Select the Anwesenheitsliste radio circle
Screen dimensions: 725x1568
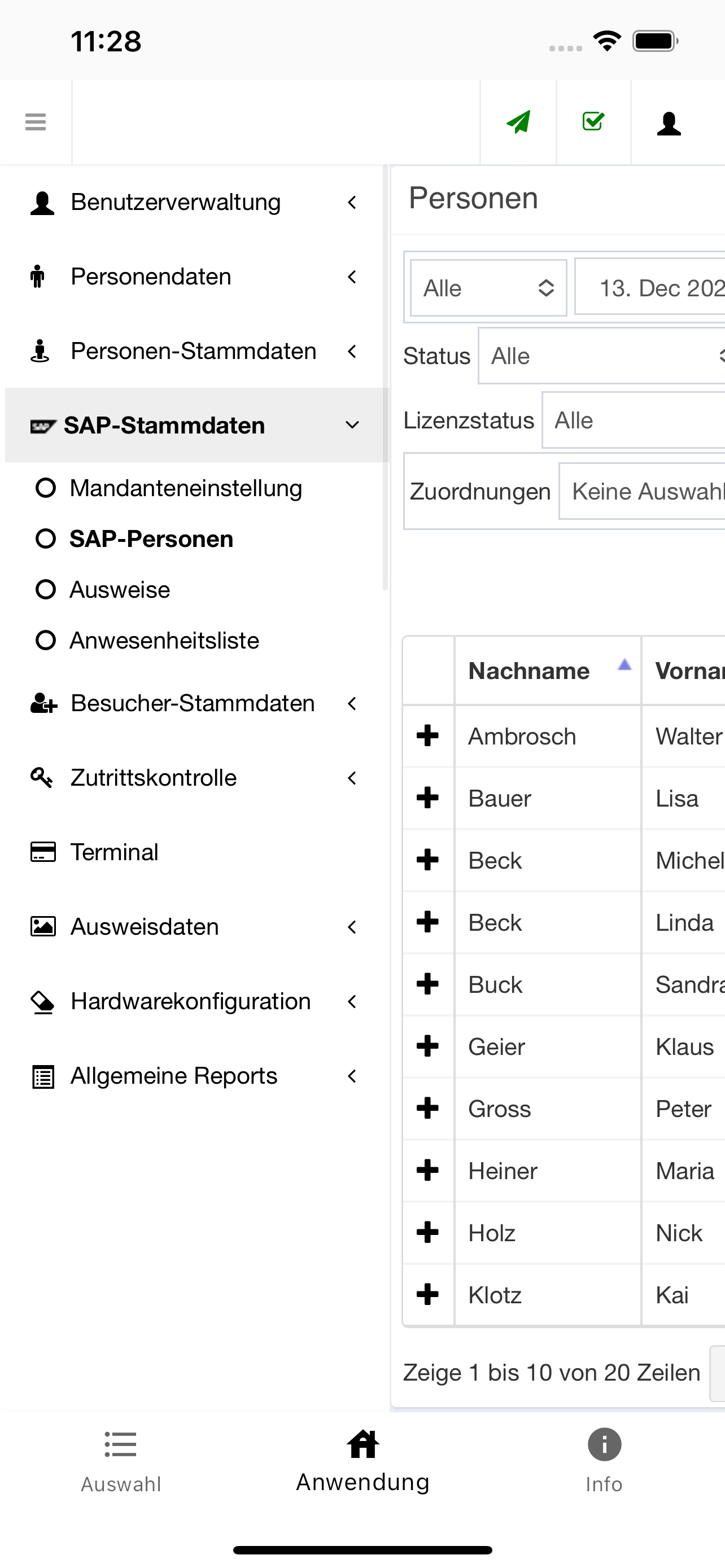click(46, 640)
